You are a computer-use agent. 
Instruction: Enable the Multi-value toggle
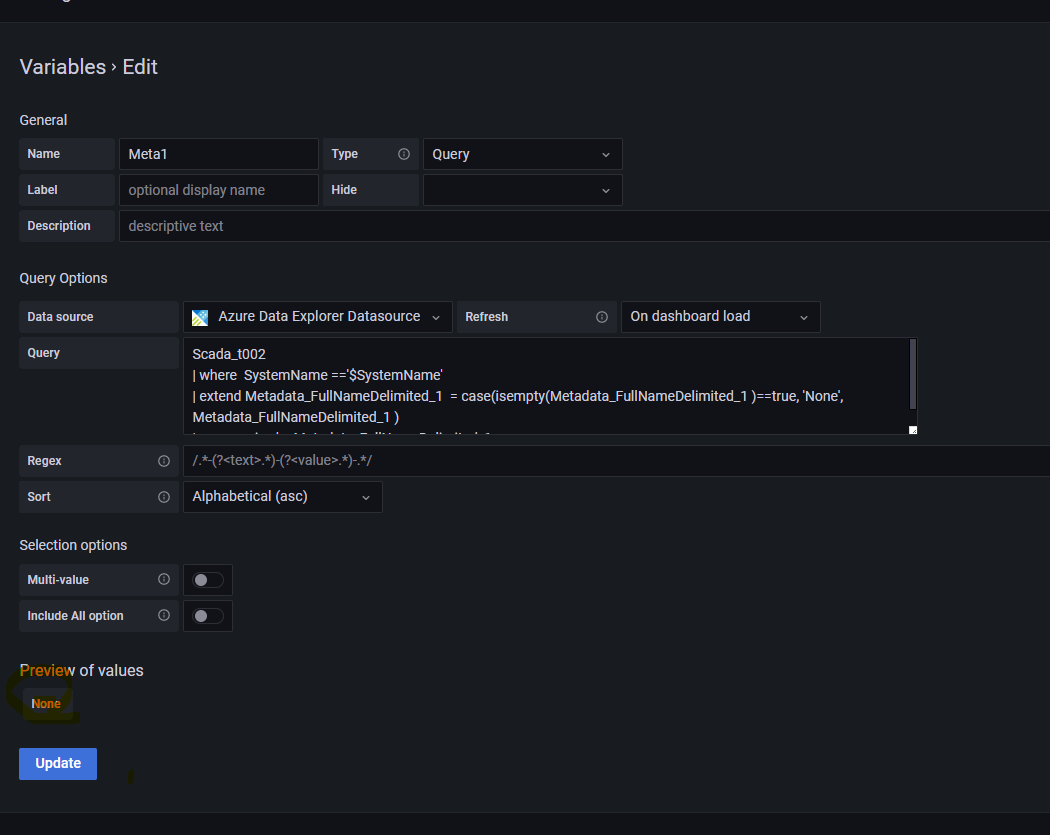(x=207, y=580)
